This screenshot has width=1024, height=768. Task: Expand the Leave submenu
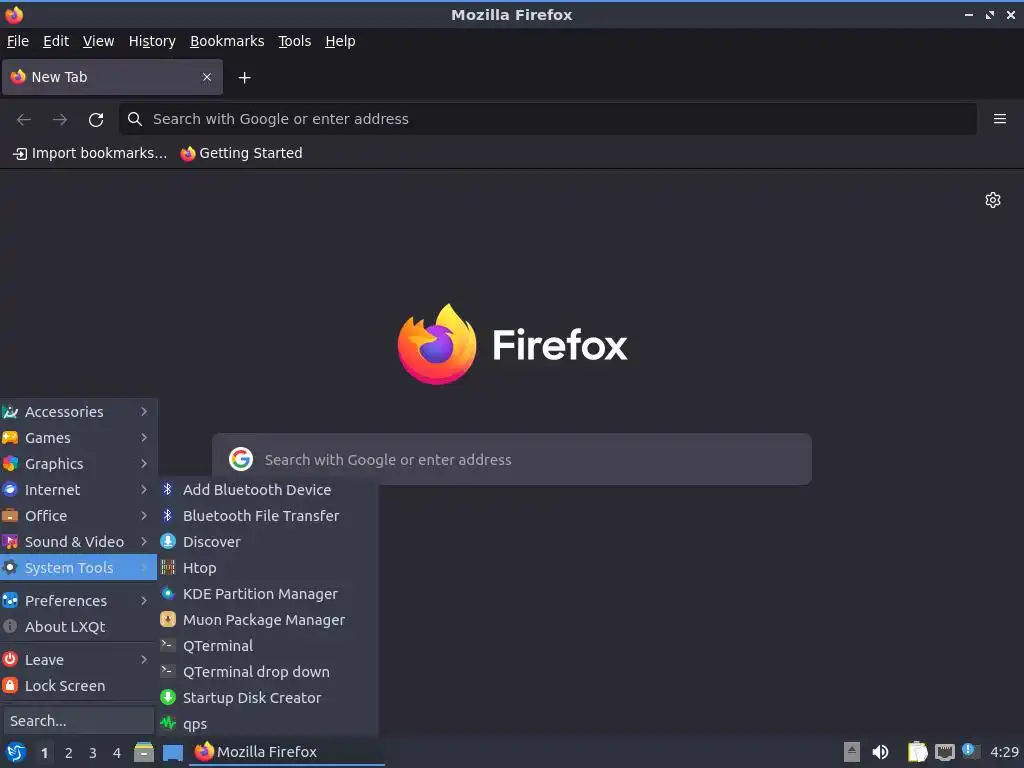tap(78, 660)
